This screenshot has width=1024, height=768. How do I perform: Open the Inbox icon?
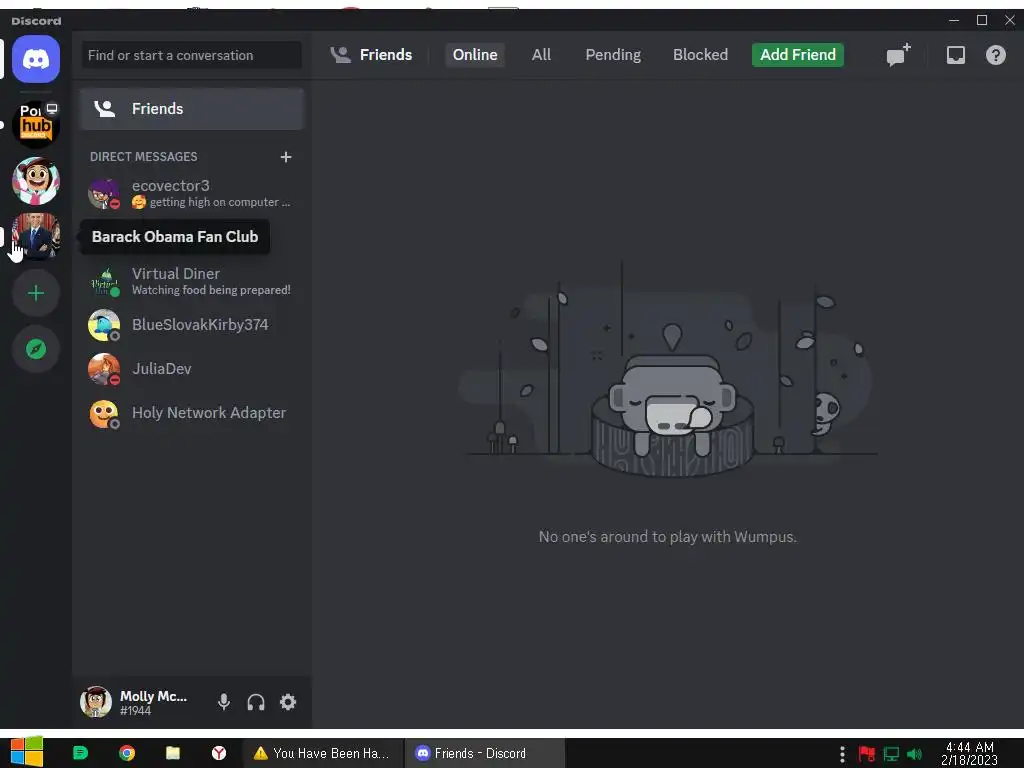[955, 55]
